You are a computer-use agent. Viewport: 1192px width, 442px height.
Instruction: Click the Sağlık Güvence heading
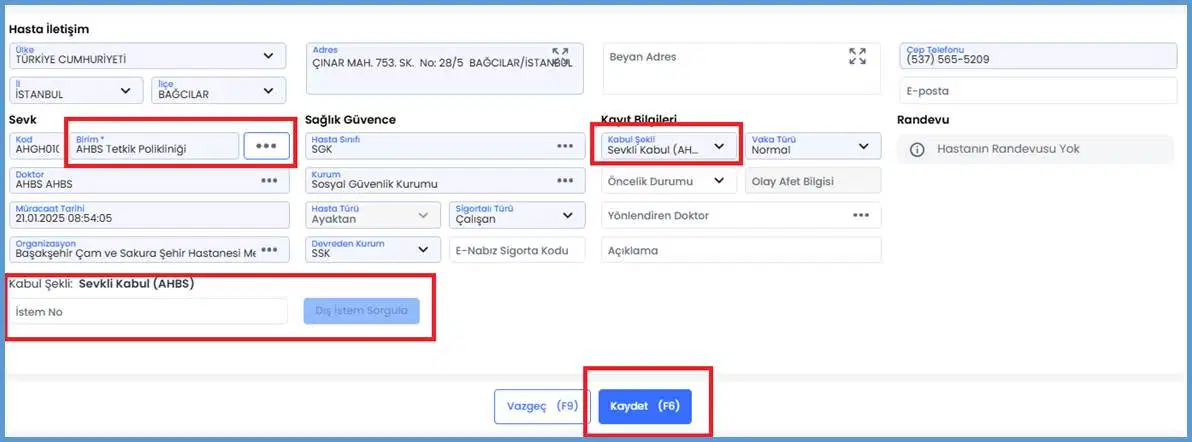pyautogui.click(x=350, y=119)
